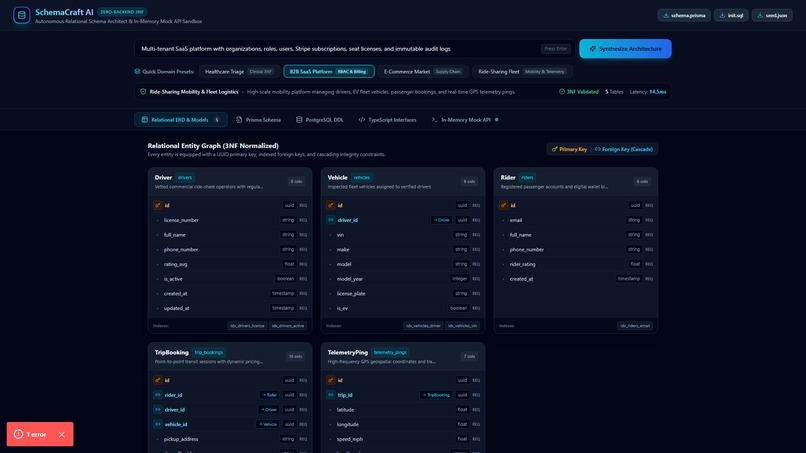Select the Healthcare Triage preset
Image resolution: width=806 pixels, height=453 pixels.
coord(239,71)
